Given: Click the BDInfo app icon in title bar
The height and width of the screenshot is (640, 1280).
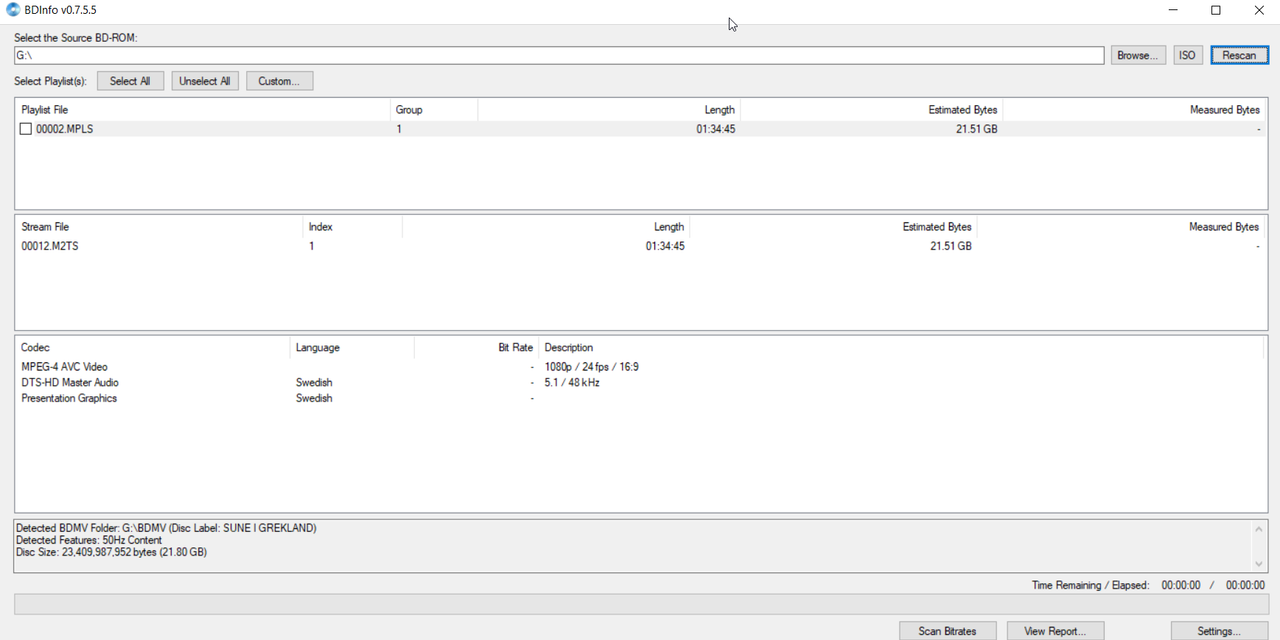Looking at the screenshot, I should [13, 10].
